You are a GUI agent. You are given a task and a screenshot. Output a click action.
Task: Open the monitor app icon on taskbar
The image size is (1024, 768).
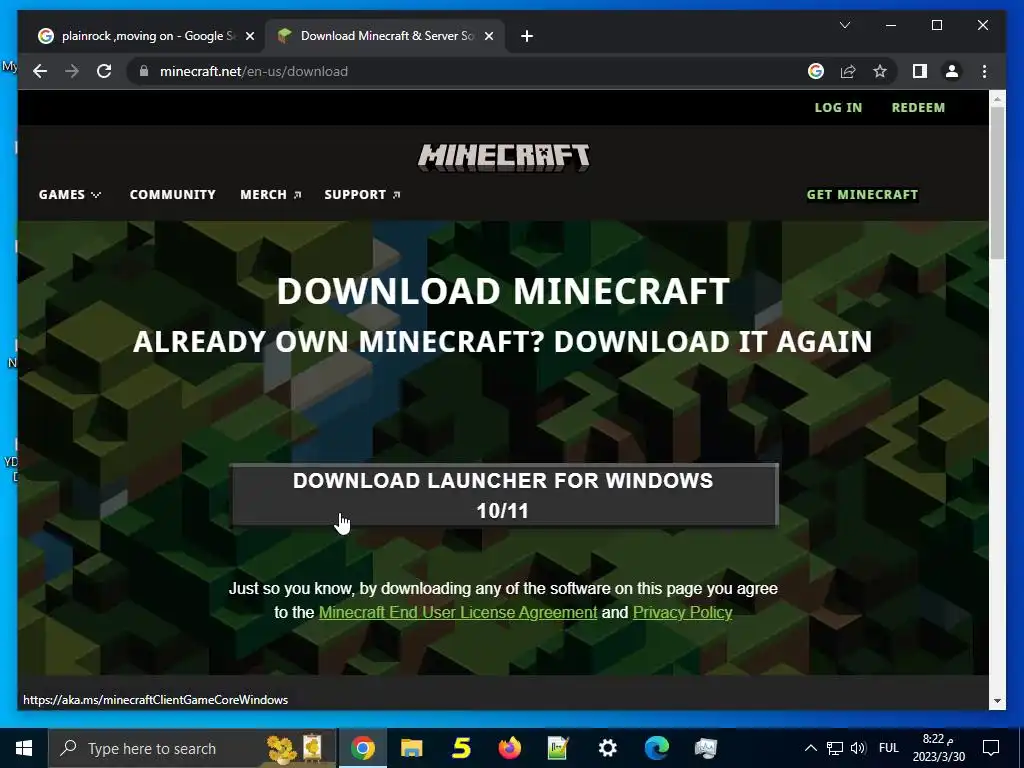coord(706,748)
